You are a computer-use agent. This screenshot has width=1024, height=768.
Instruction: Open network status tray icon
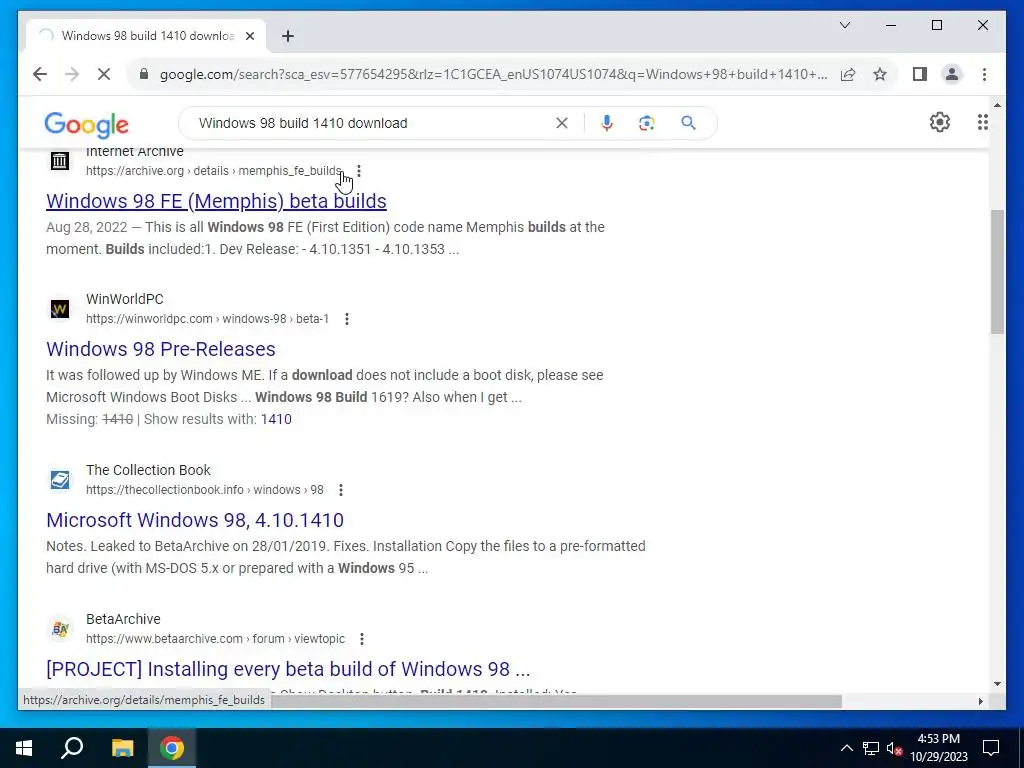[x=871, y=748]
